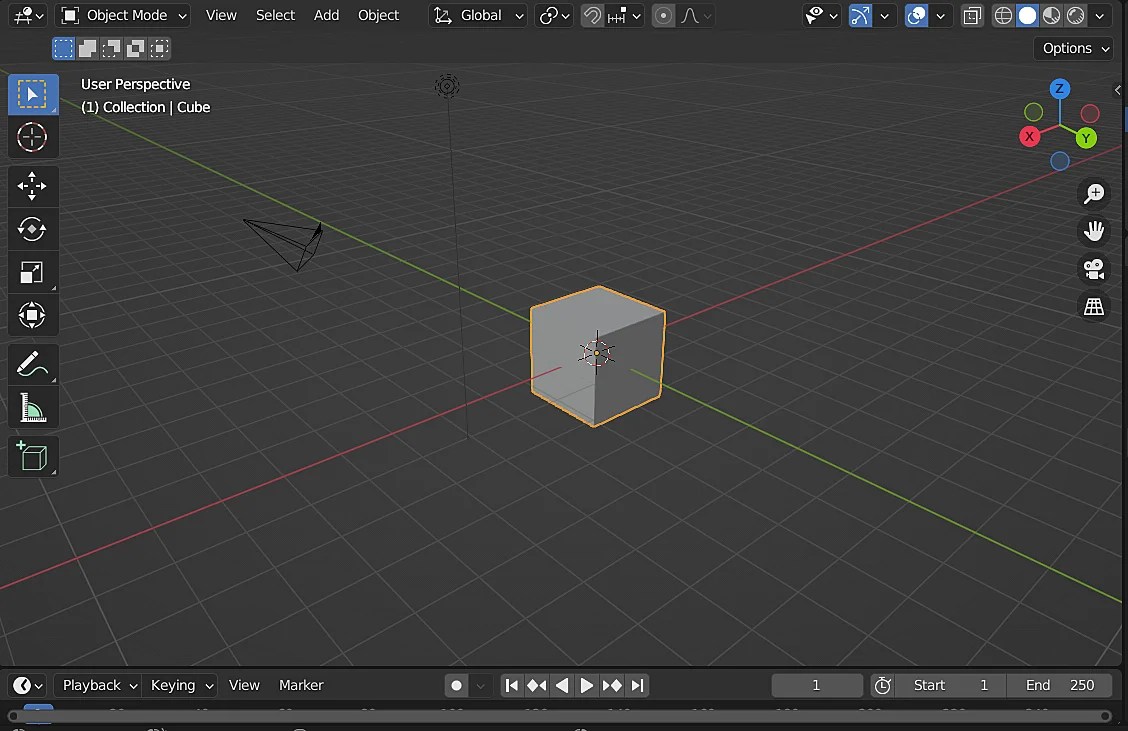This screenshot has height=731, width=1128.
Task: Click the 3D cursor tool
Action: pos(33,137)
